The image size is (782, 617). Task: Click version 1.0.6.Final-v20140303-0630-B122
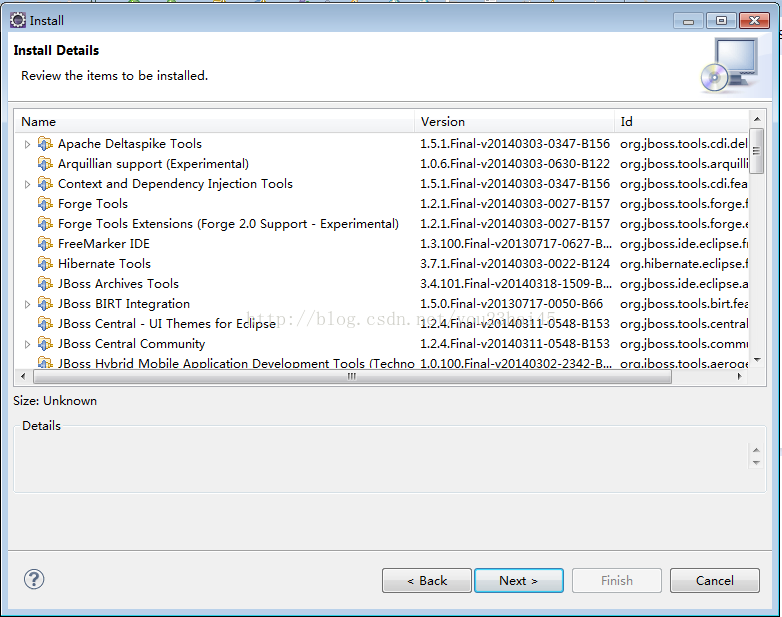(x=515, y=164)
